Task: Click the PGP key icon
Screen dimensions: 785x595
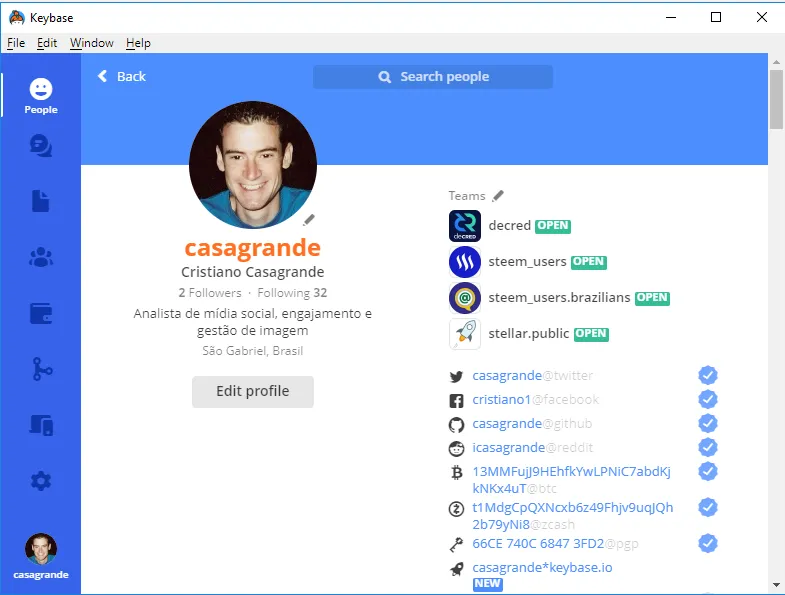Action: click(x=456, y=544)
